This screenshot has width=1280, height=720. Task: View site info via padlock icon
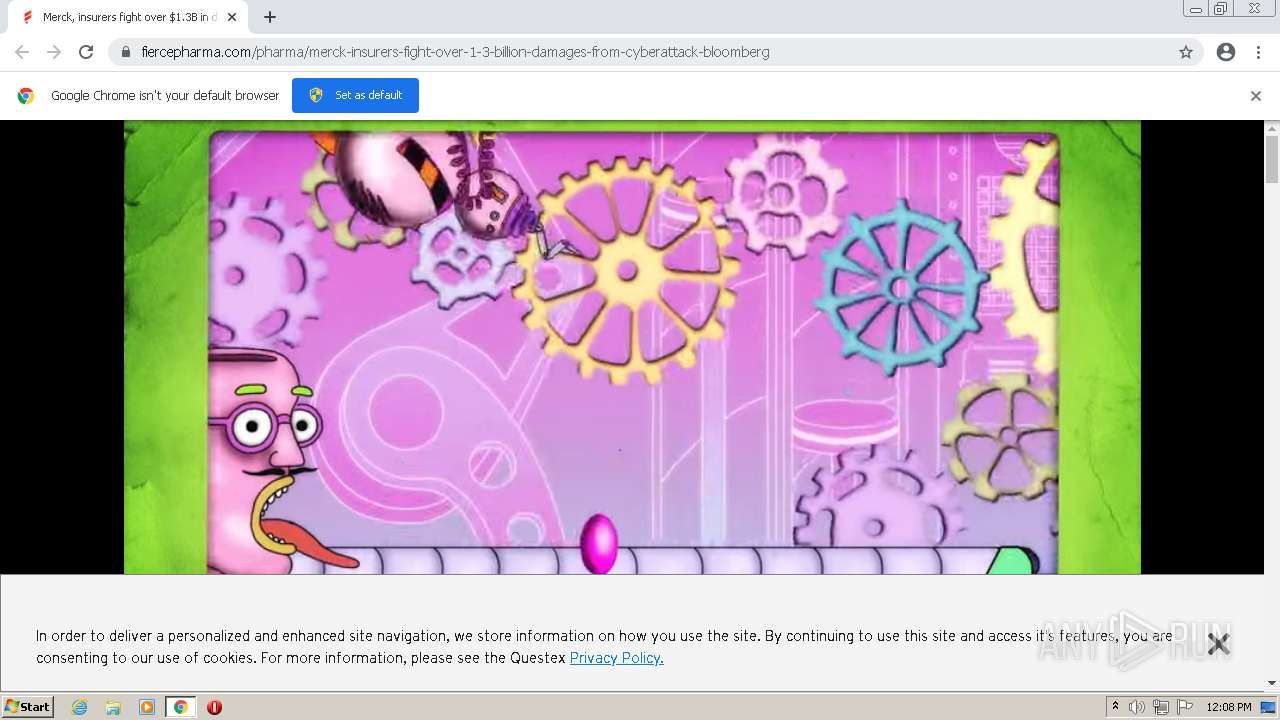(126, 52)
